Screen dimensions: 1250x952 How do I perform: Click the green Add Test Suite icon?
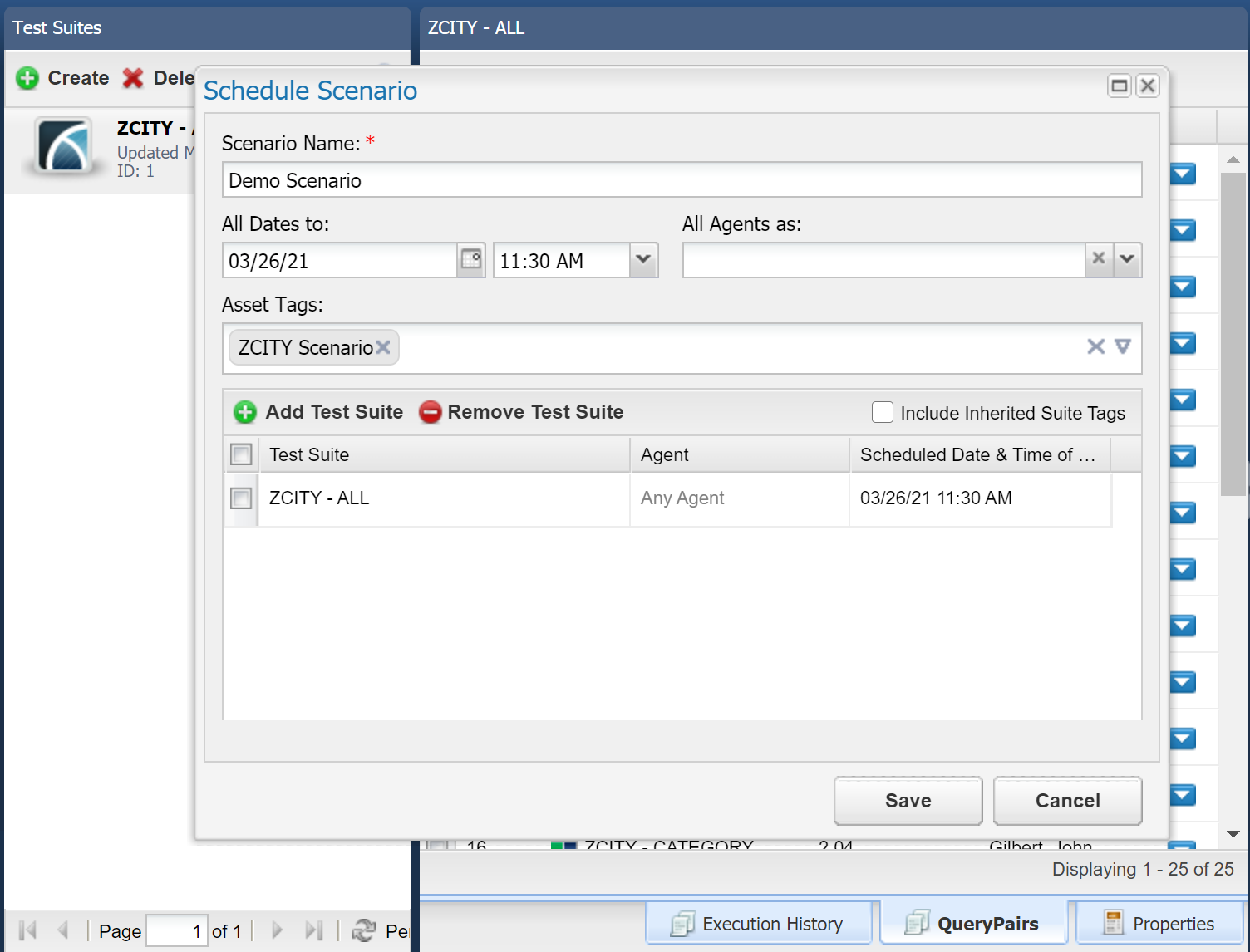245,412
